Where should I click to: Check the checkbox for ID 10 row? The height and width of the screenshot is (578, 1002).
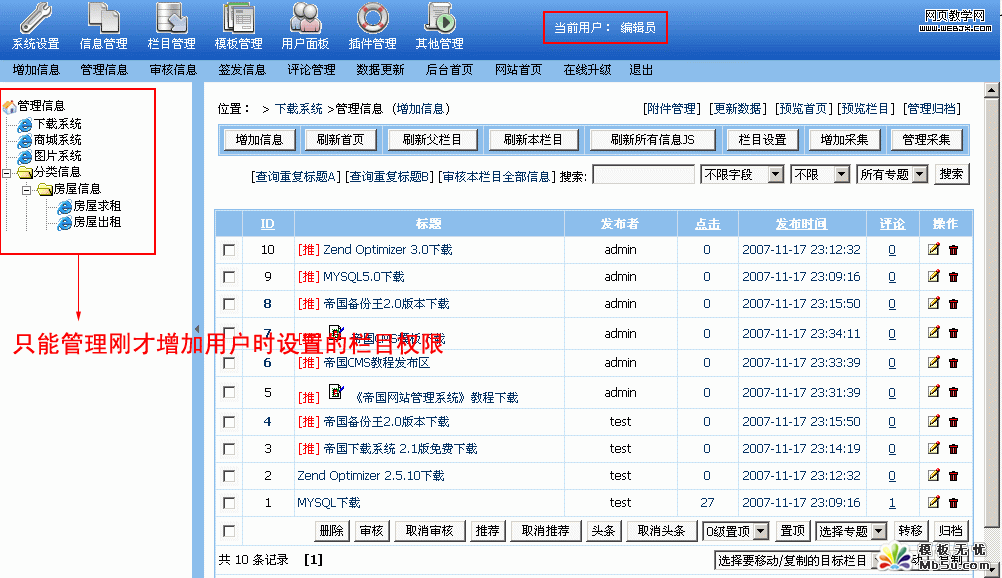pyautogui.click(x=229, y=250)
